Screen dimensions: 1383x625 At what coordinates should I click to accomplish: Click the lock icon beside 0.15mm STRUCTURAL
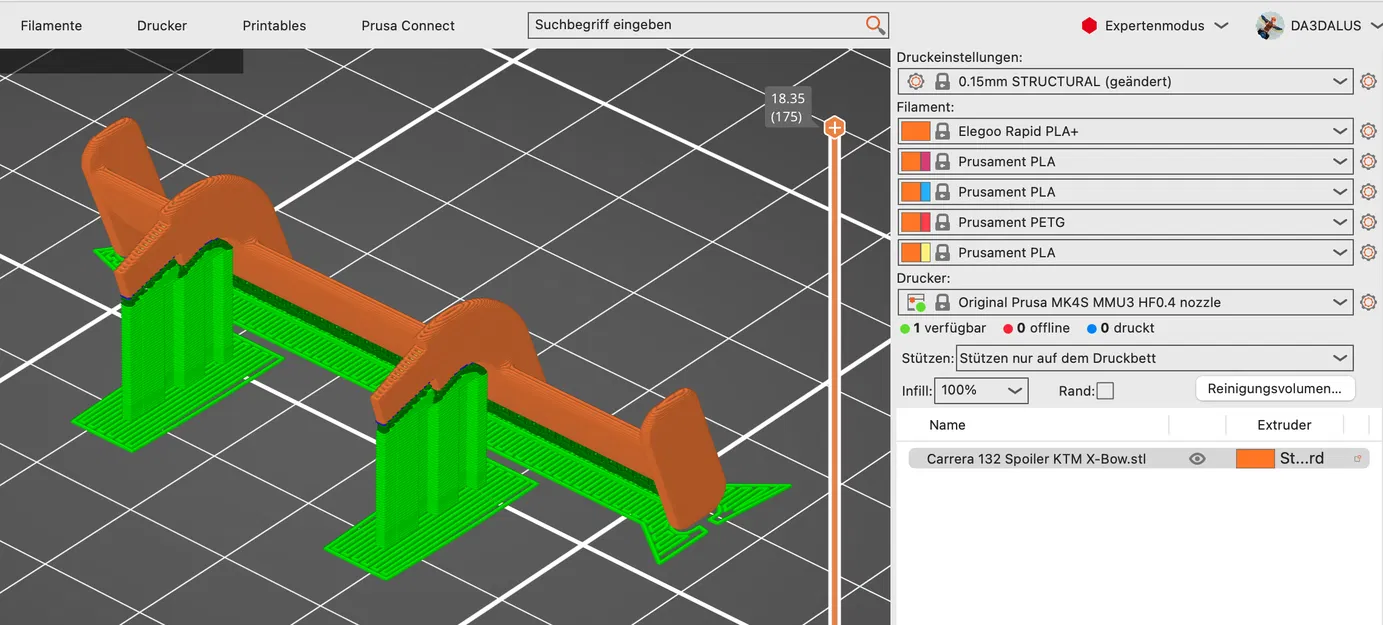pos(942,81)
